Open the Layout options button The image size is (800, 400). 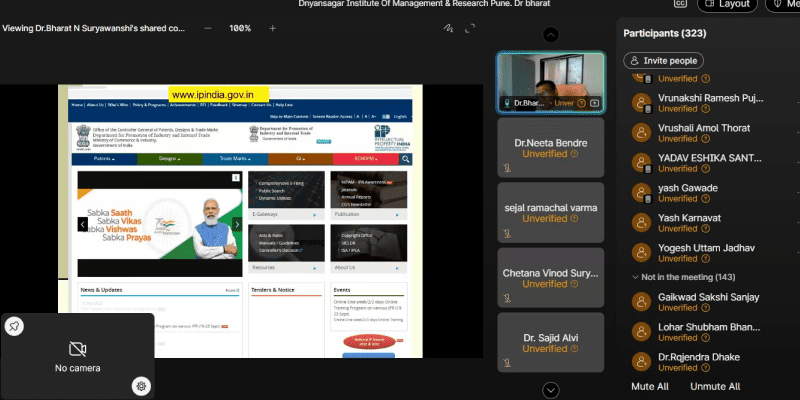(x=727, y=4)
